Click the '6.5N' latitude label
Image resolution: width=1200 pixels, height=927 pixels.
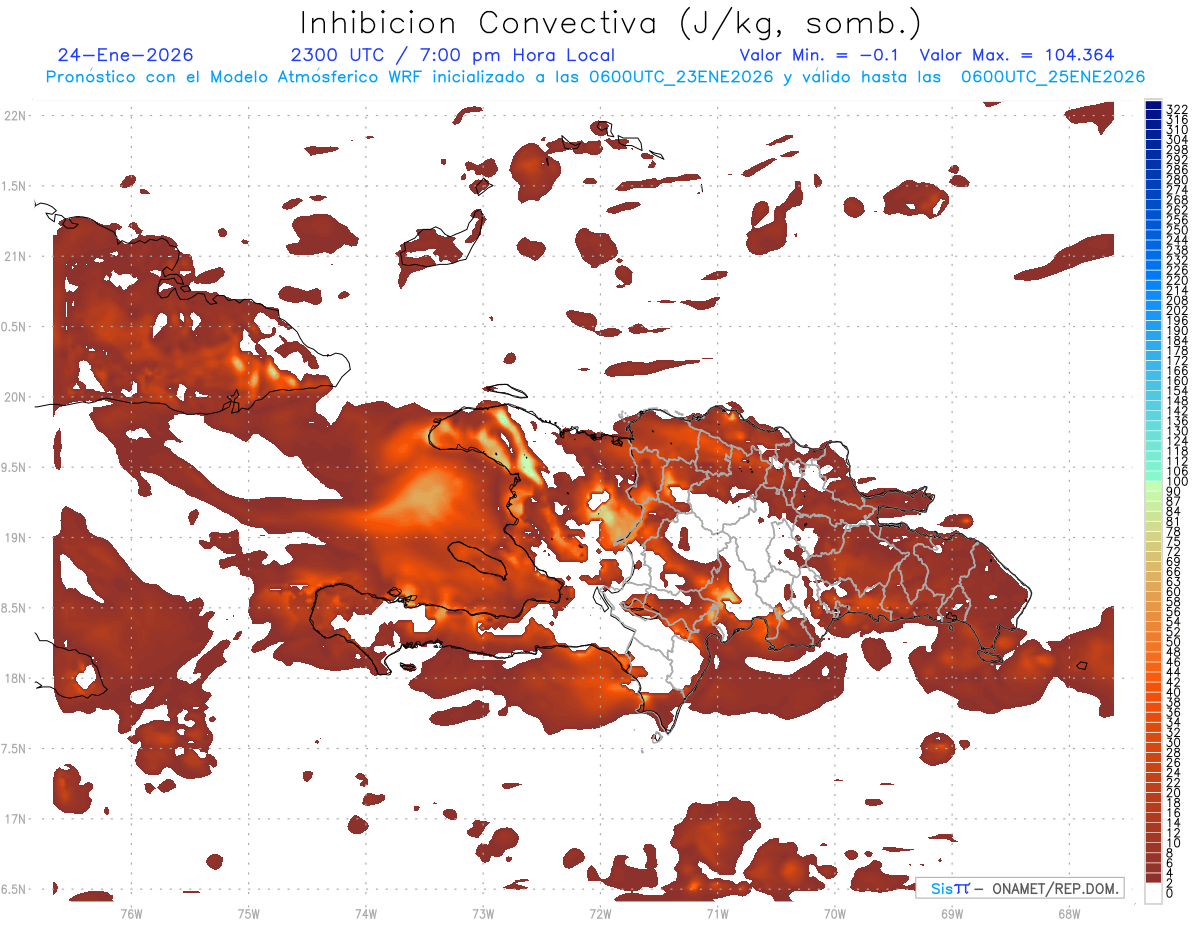[14, 889]
